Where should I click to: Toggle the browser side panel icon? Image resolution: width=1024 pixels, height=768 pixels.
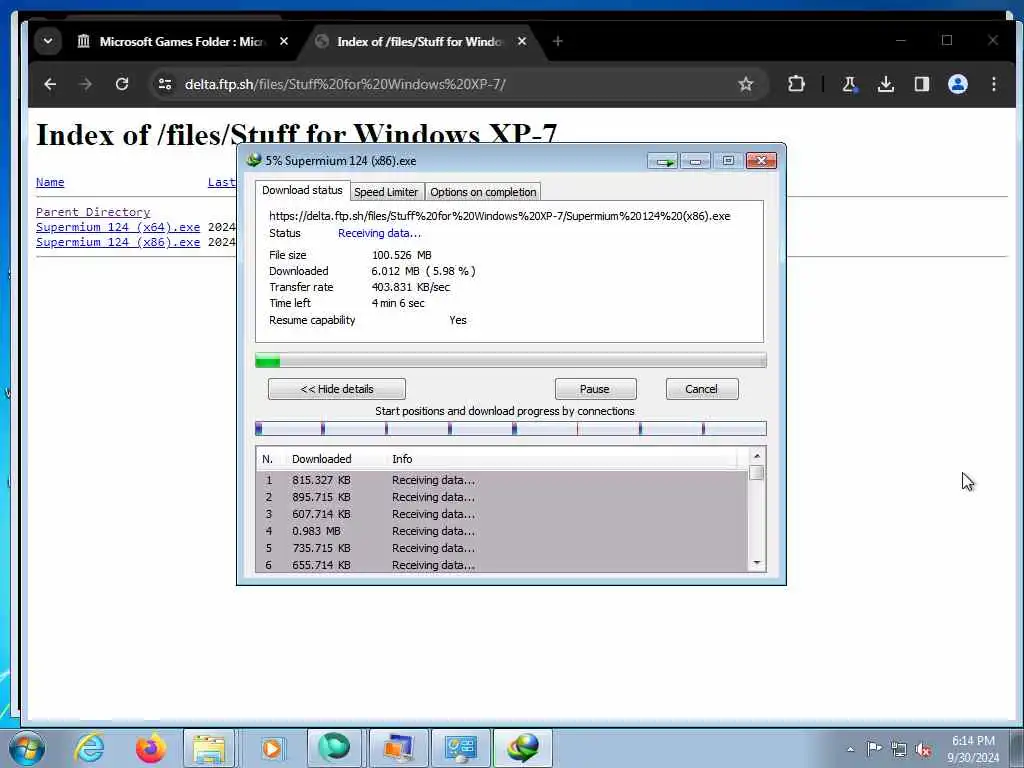pyautogui.click(x=921, y=84)
